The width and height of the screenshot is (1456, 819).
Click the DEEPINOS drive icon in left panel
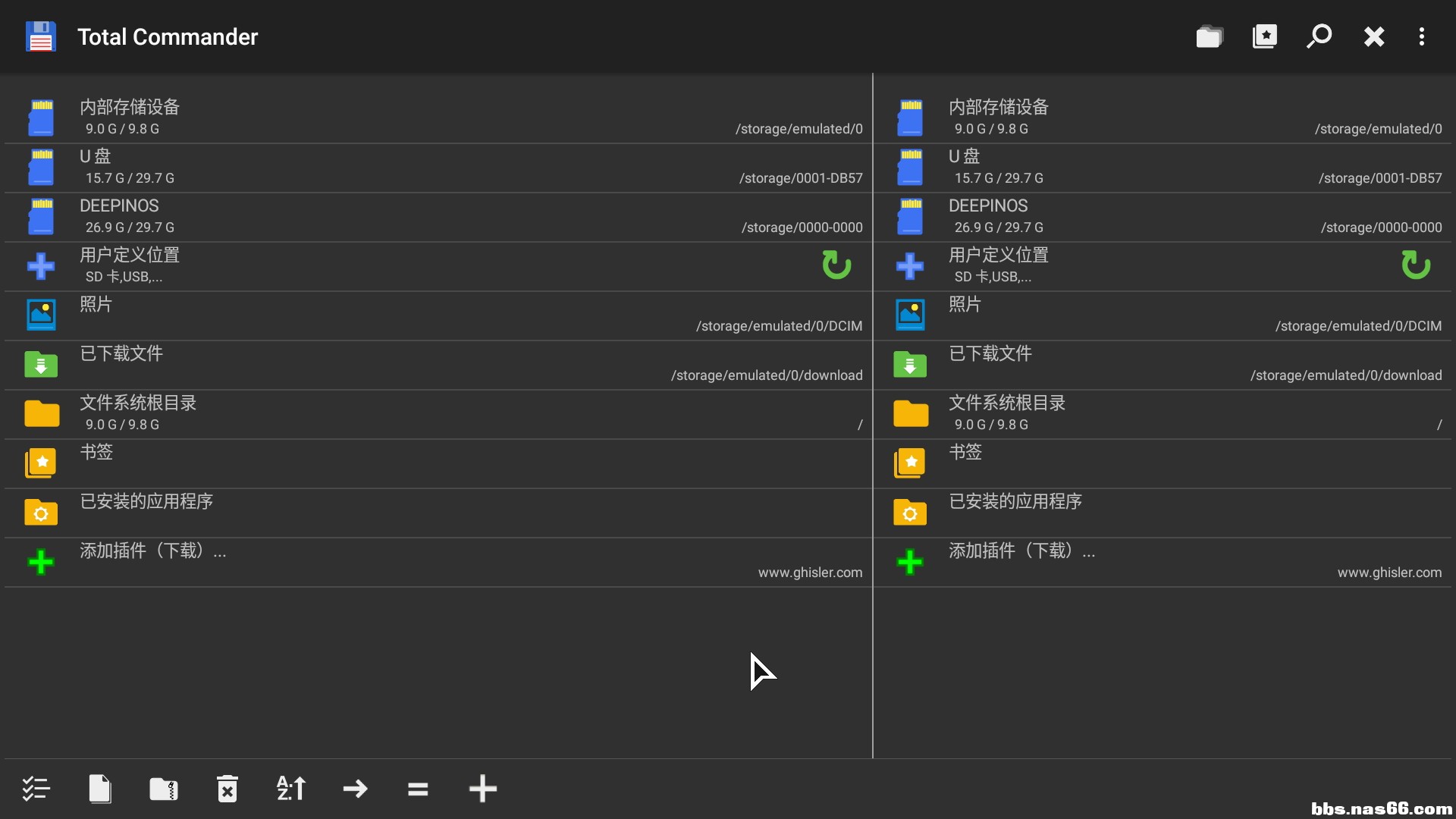coord(42,216)
